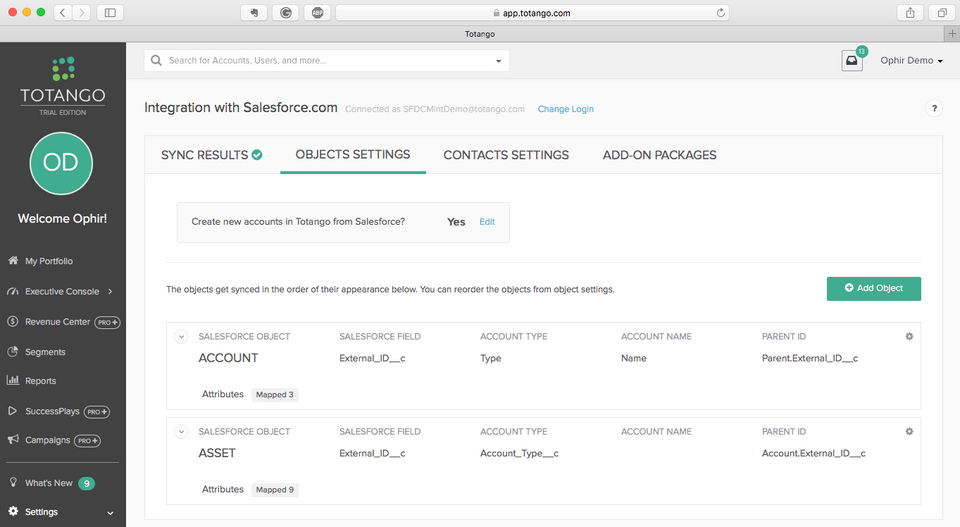Click the Add Object button

click(x=874, y=288)
